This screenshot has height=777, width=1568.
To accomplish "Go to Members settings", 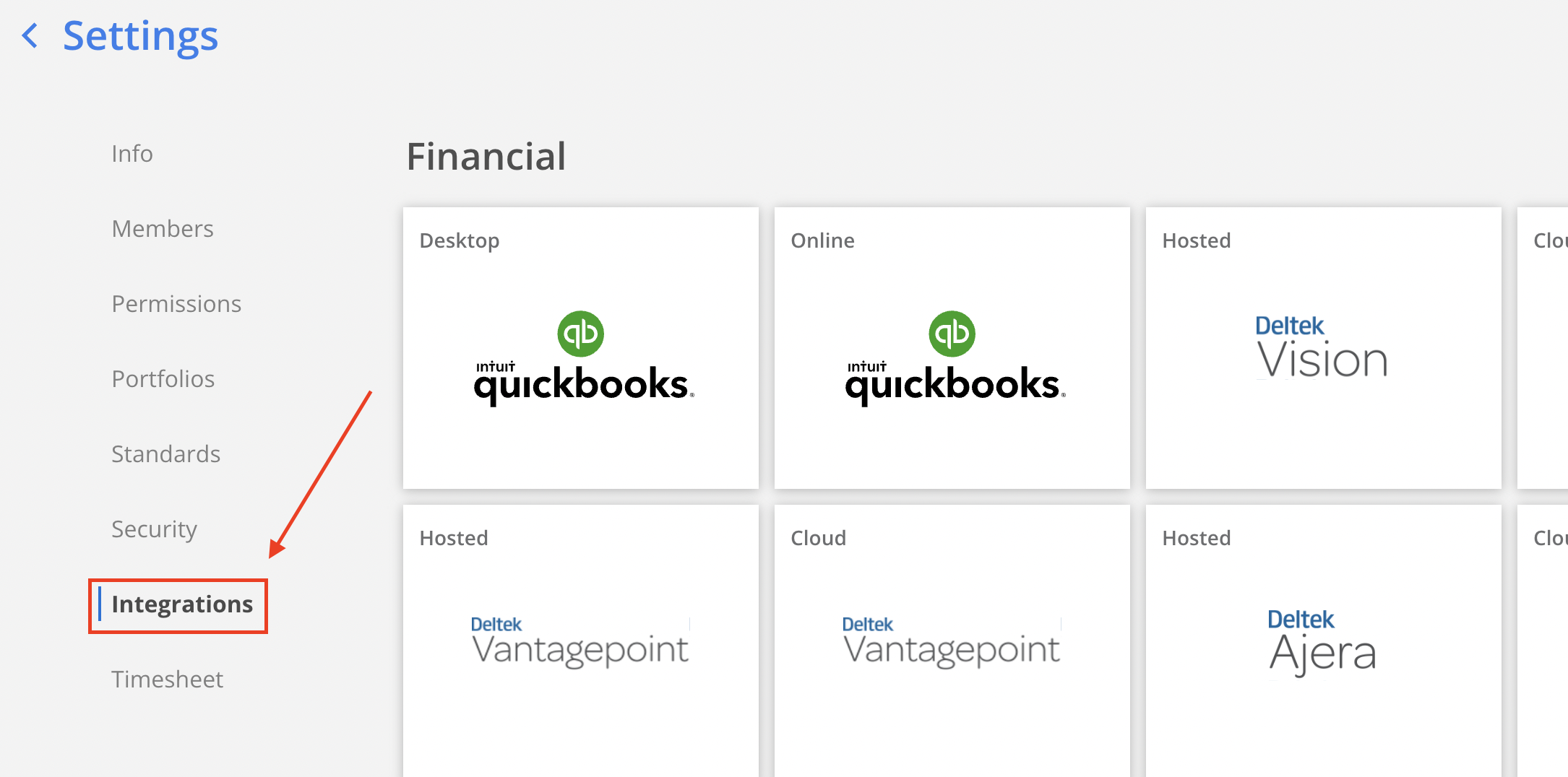I will coord(163,229).
